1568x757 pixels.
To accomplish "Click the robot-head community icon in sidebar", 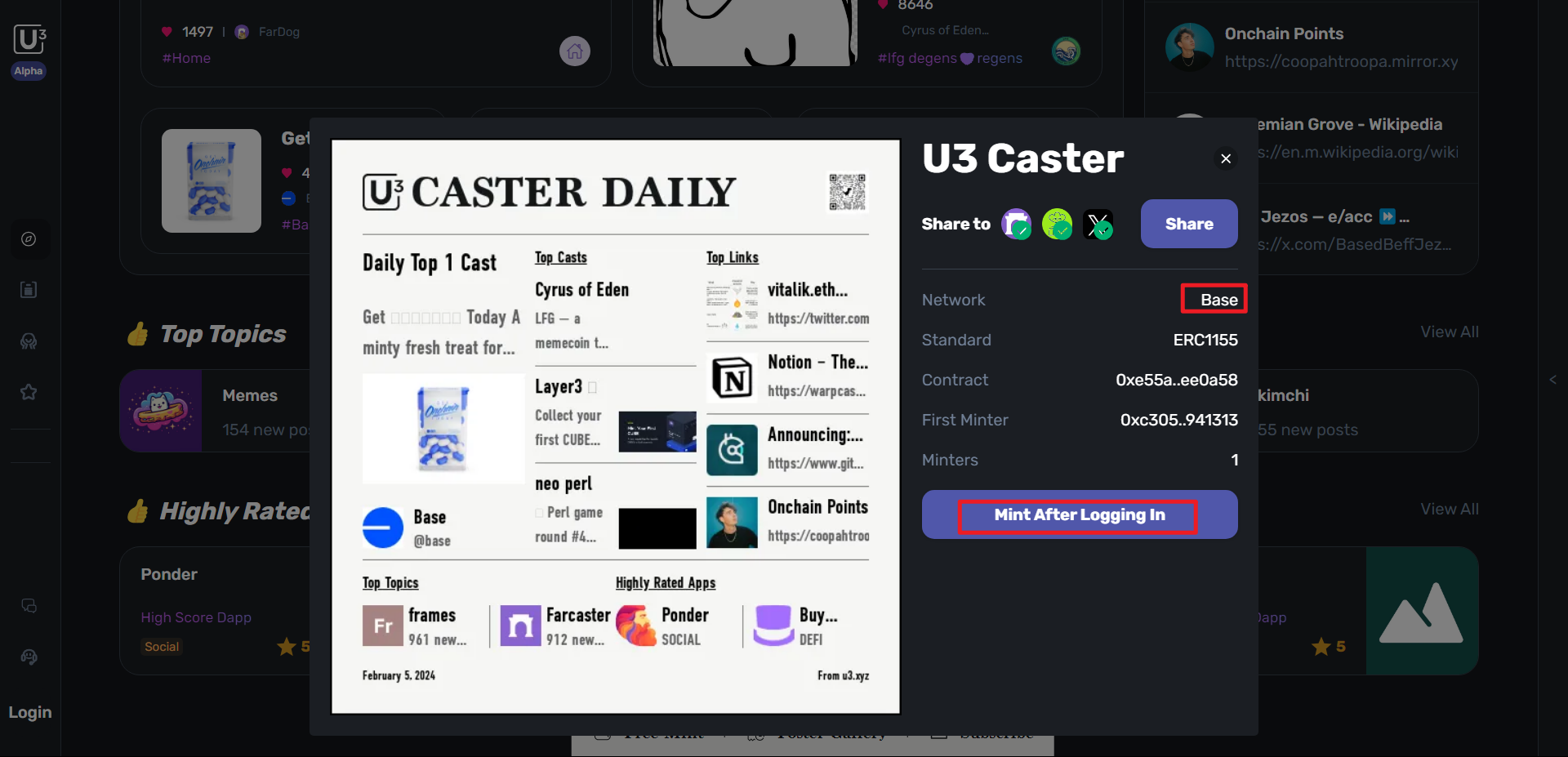I will (29, 341).
